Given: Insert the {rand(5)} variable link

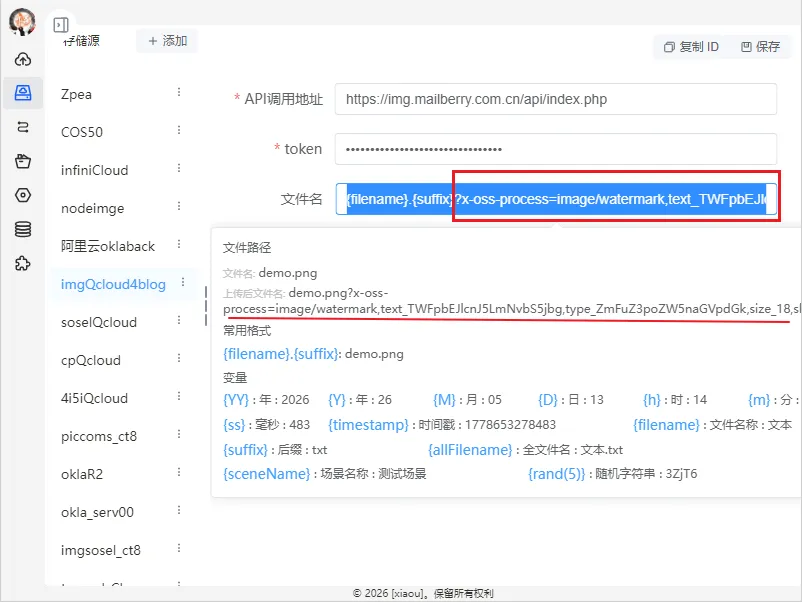Looking at the screenshot, I should pyautogui.click(x=556, y=474).
